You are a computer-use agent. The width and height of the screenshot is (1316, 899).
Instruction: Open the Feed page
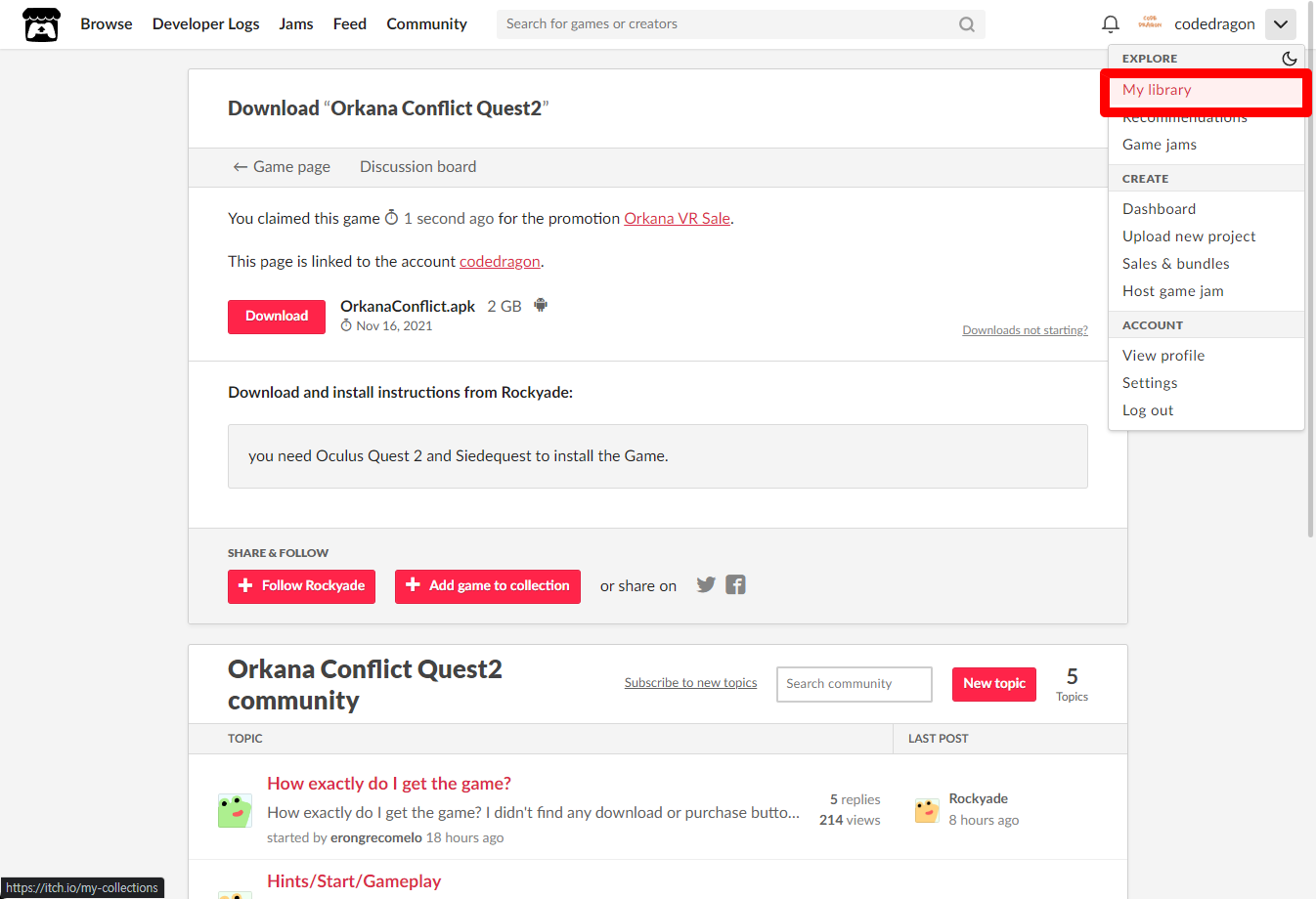click(350, 24)
